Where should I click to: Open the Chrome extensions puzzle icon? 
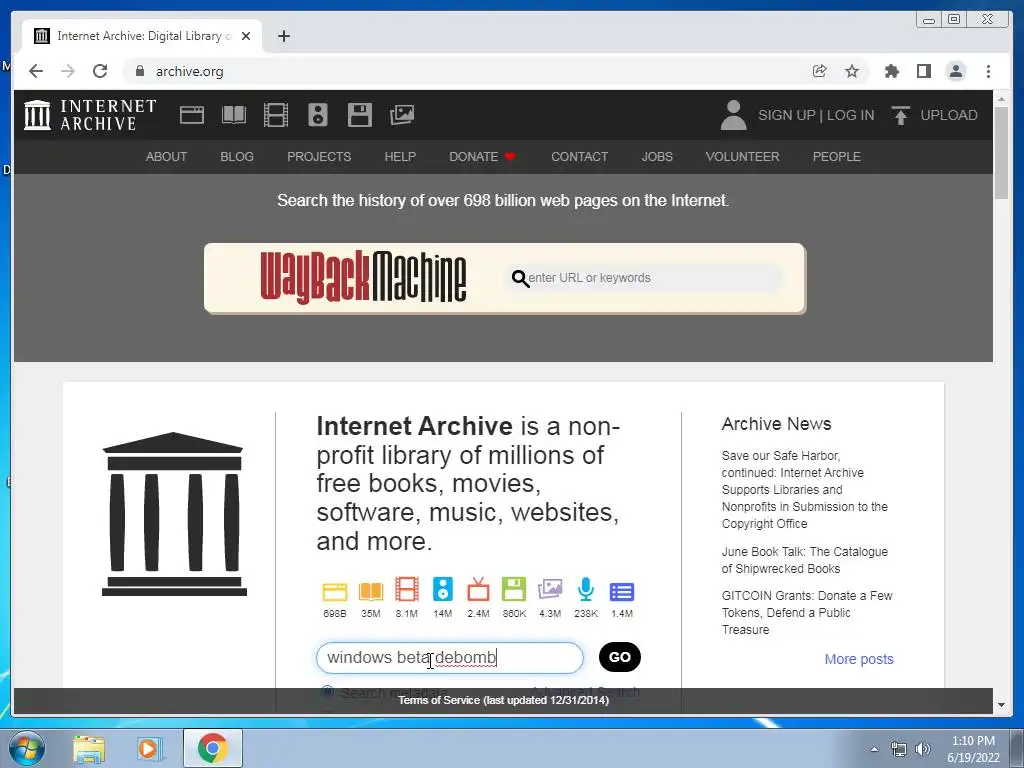[x=891, y=71]
